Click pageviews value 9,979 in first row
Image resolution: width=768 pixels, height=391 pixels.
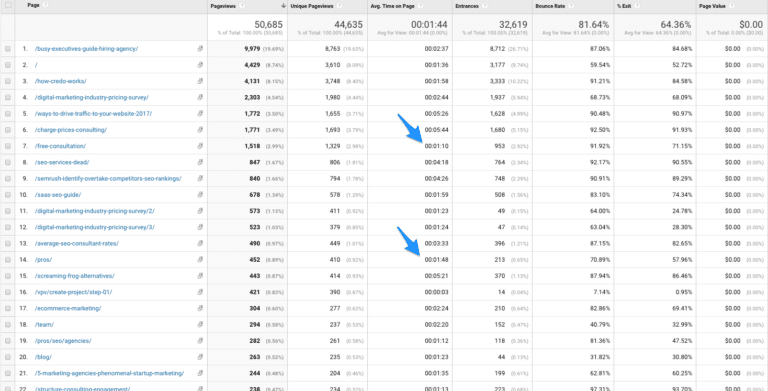pyautogui.click(x=252, y=49)
